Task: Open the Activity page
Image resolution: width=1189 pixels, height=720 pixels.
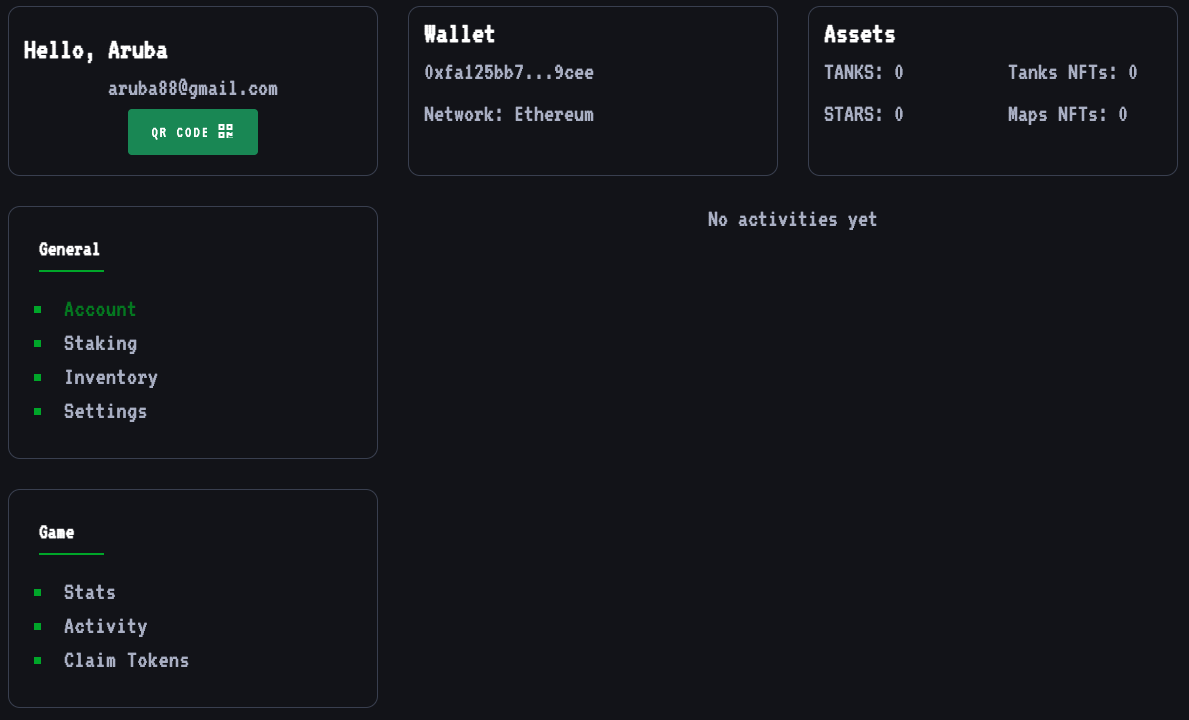Action: (x=105, y=626)
